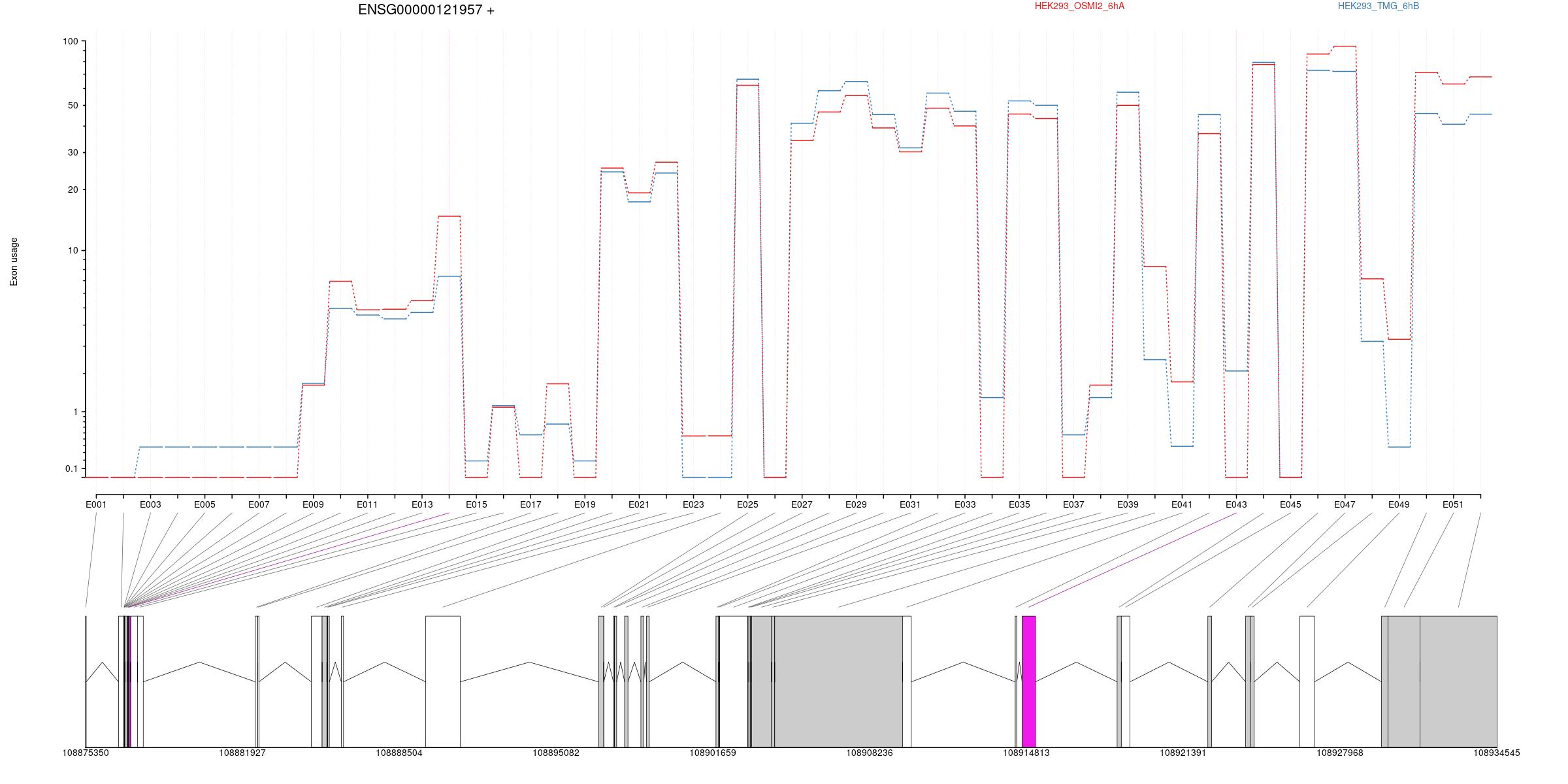Click exon label E013

tap(422, 504)
